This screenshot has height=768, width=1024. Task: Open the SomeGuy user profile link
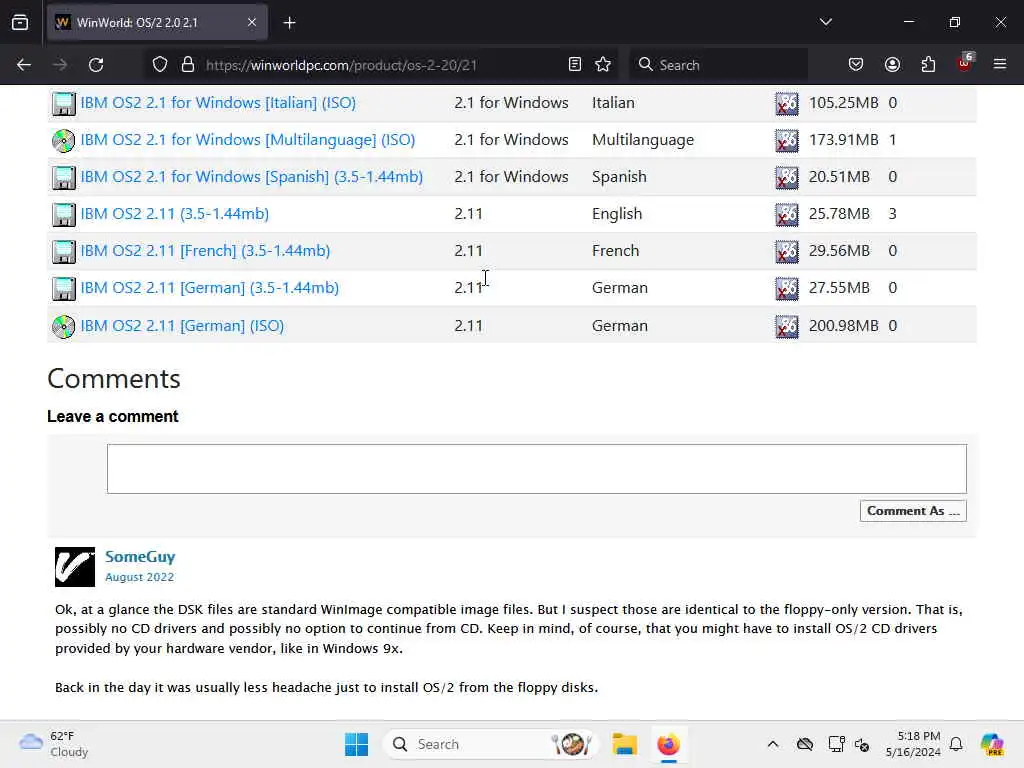pyautogui.click(x=140, y=557)
